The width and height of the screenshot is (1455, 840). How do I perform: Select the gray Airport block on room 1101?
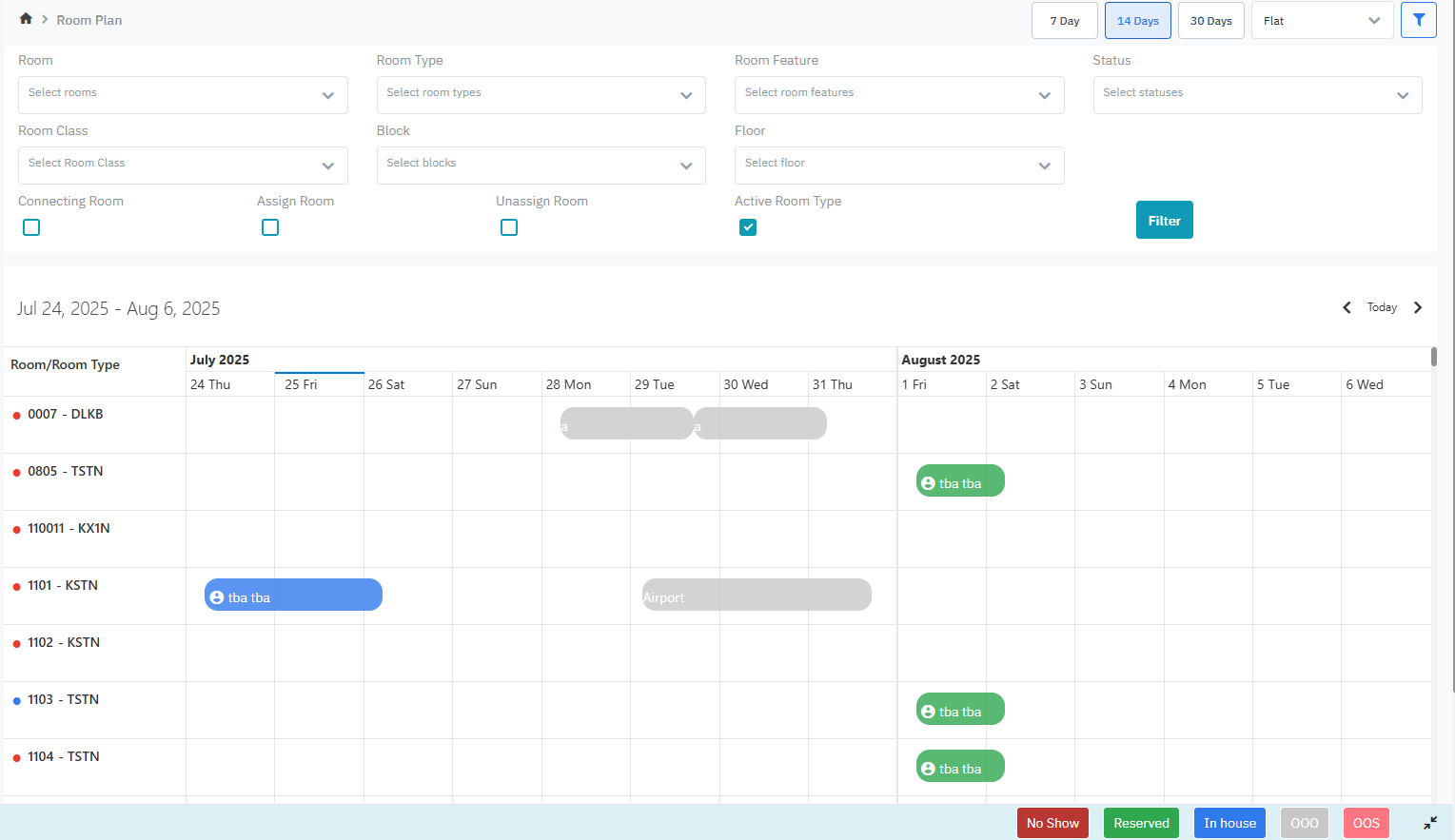[757, 596]
